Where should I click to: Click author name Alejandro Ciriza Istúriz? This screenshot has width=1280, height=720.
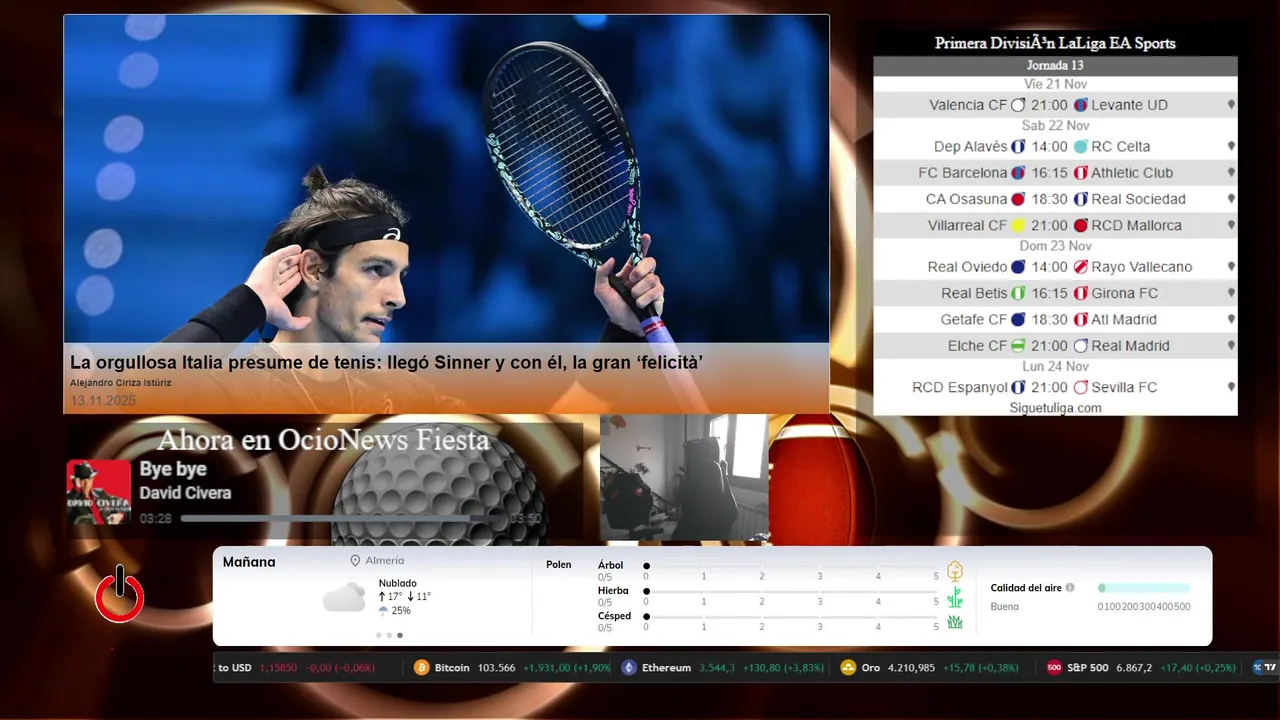121,383
